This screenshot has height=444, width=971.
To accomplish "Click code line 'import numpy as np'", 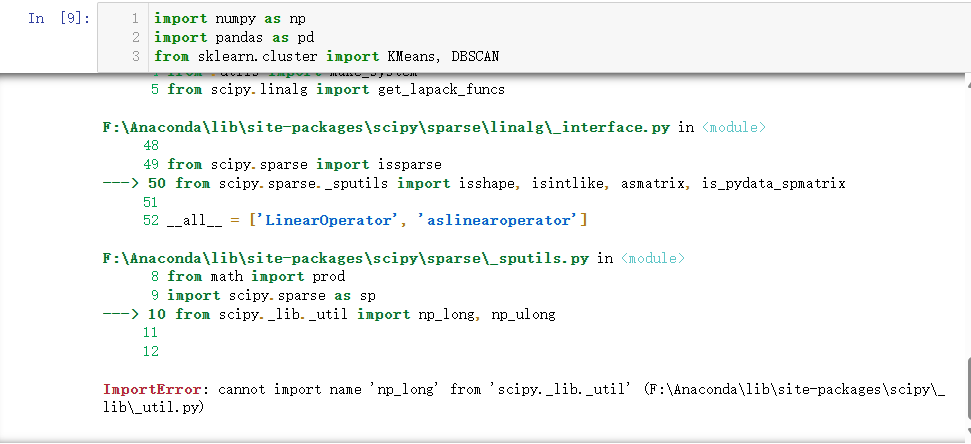I will tap(230, 19).
